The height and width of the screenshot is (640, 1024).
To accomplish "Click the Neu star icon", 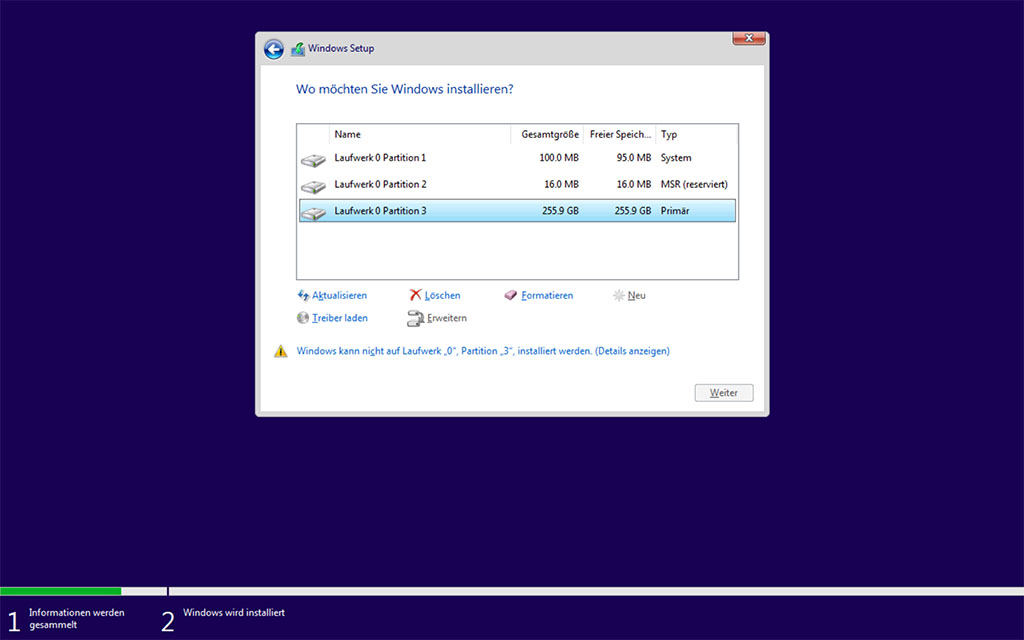I will coord(618,296).
